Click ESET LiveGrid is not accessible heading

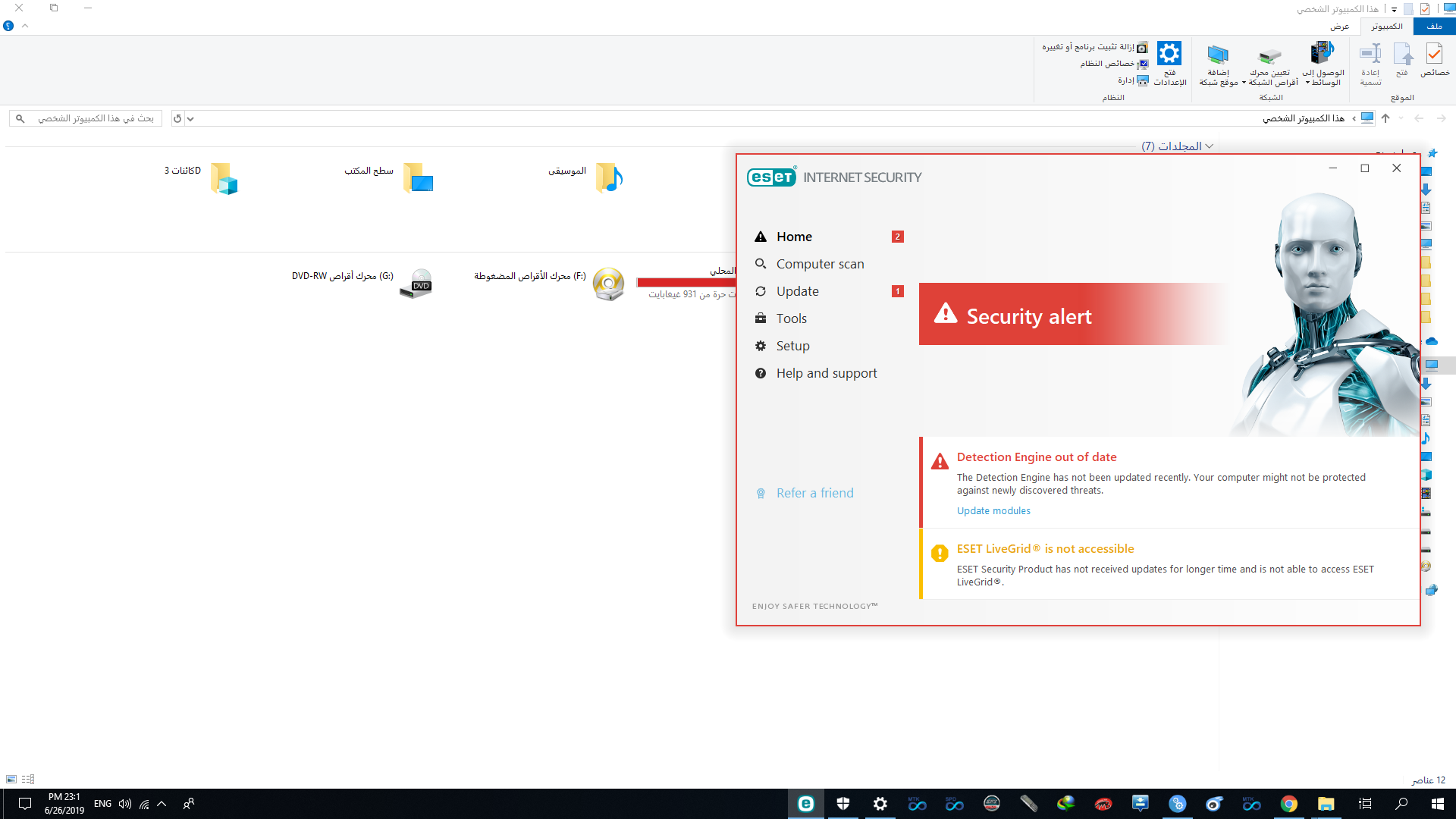tap(1045, 549)
